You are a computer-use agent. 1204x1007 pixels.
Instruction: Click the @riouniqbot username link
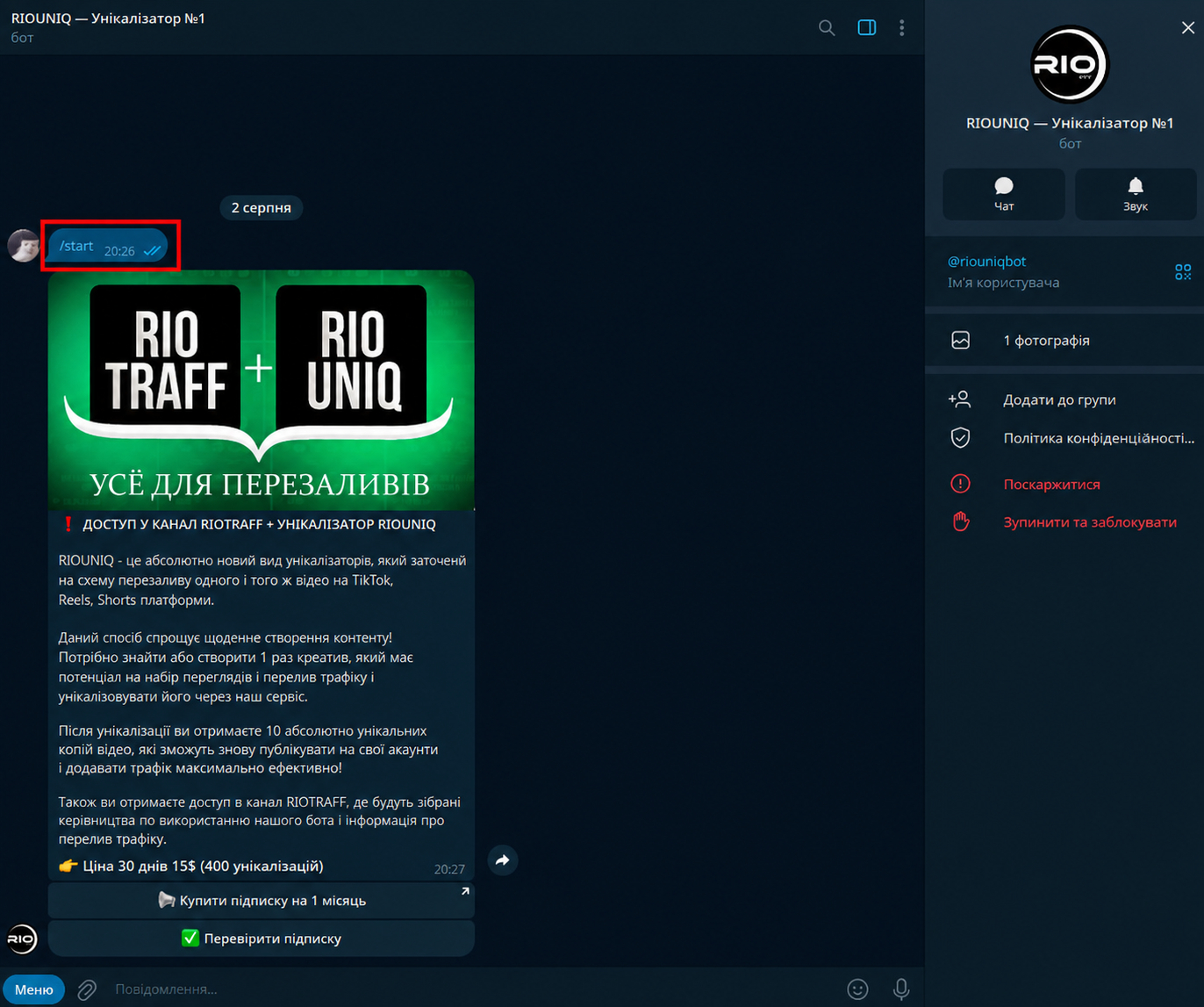[x=986, y=262]
